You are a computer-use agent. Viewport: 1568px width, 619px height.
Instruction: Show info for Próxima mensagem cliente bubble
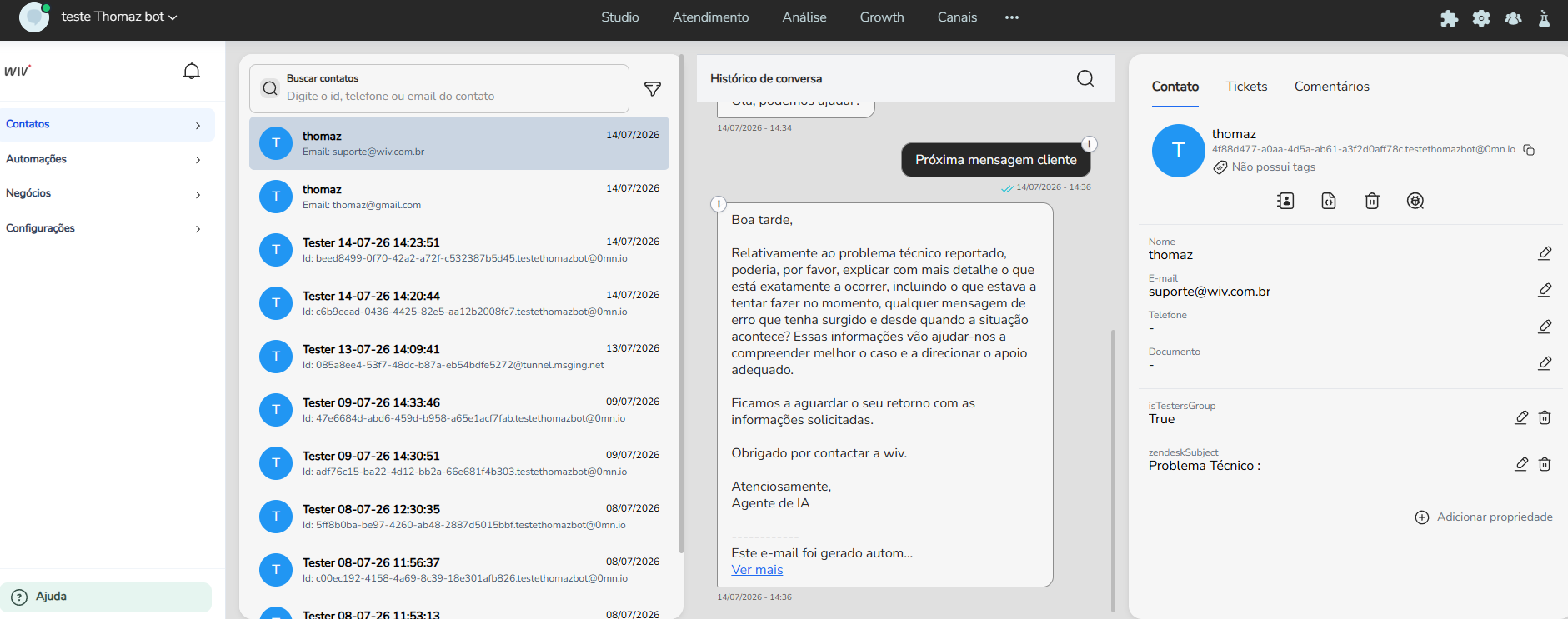pyautogui.click(x=1089, y=144)
